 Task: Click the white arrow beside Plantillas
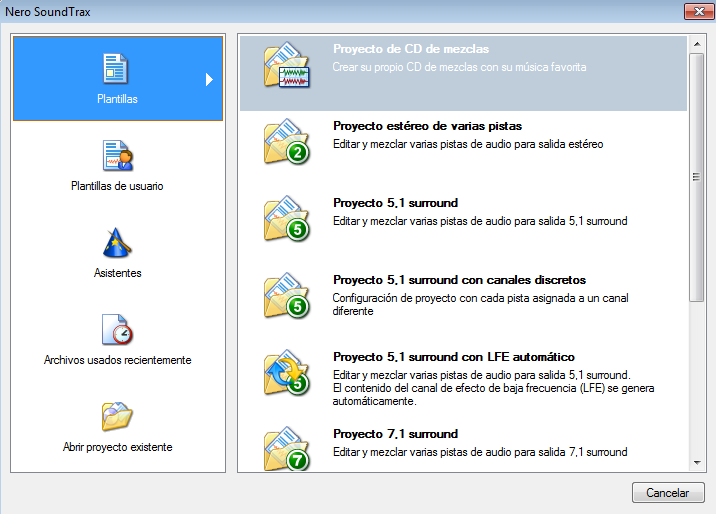[x=209, y=79]
